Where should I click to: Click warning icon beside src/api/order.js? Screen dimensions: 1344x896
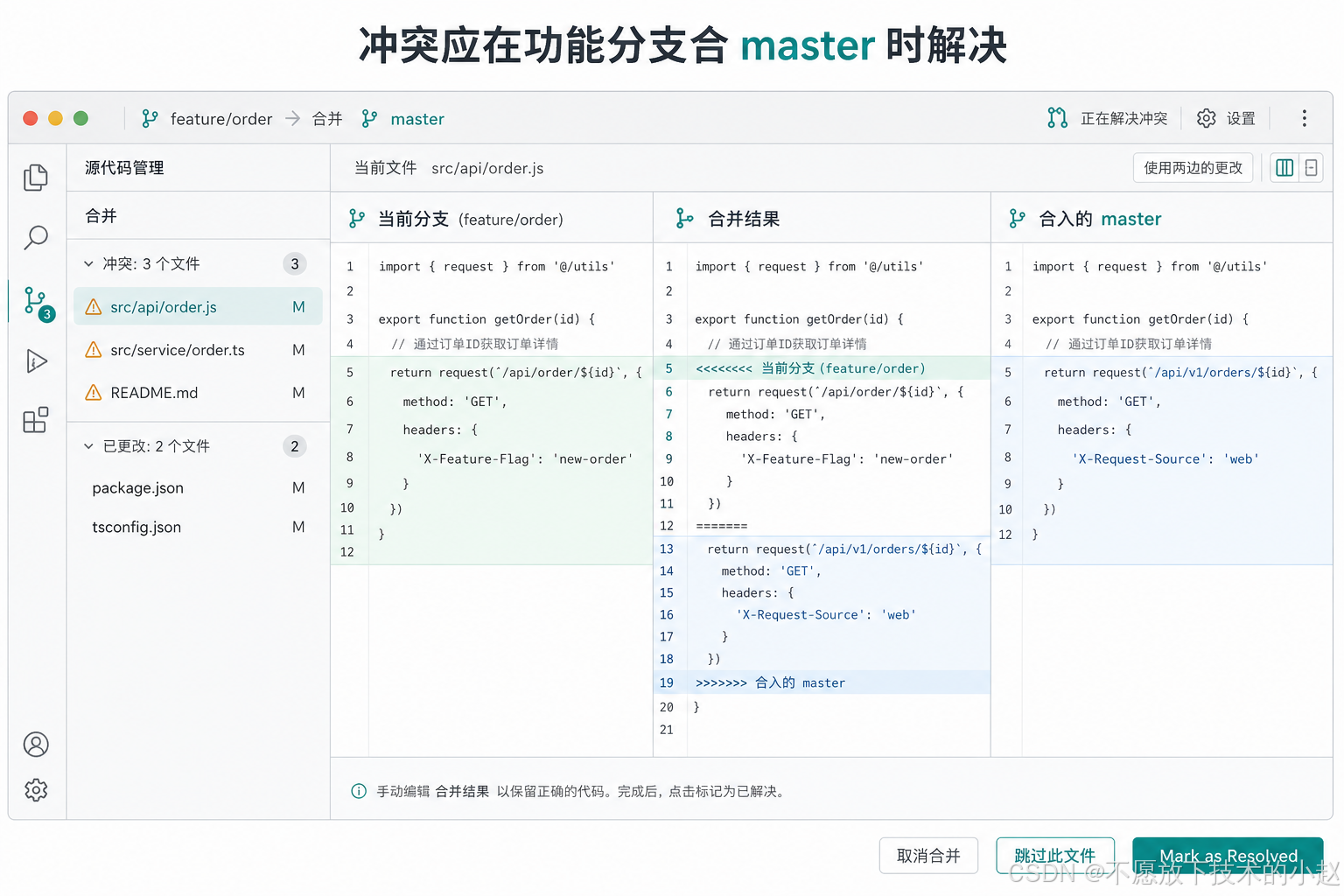point(93,307)
